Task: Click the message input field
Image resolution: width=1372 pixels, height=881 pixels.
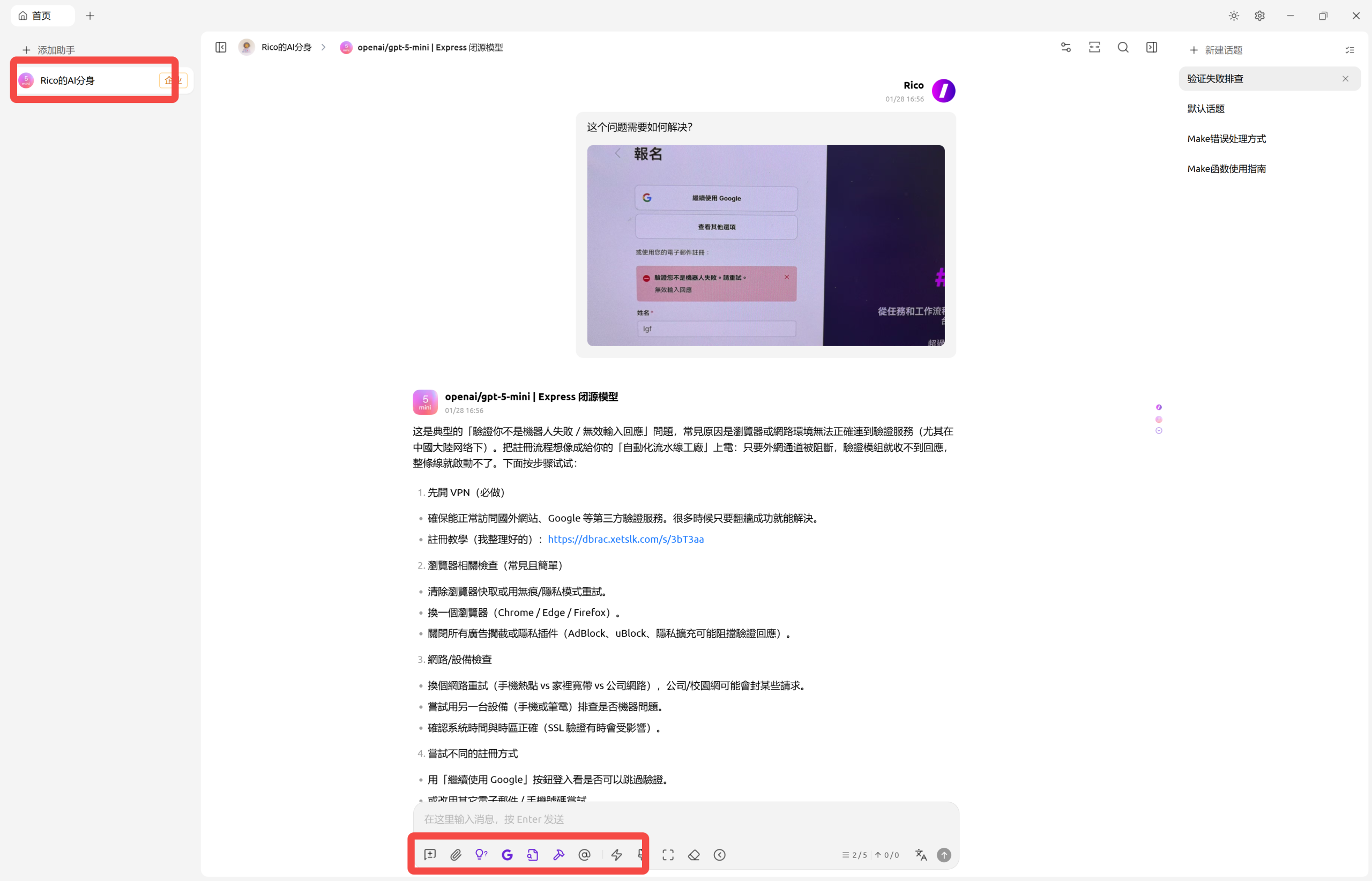Action: click(x=685, y=819)
